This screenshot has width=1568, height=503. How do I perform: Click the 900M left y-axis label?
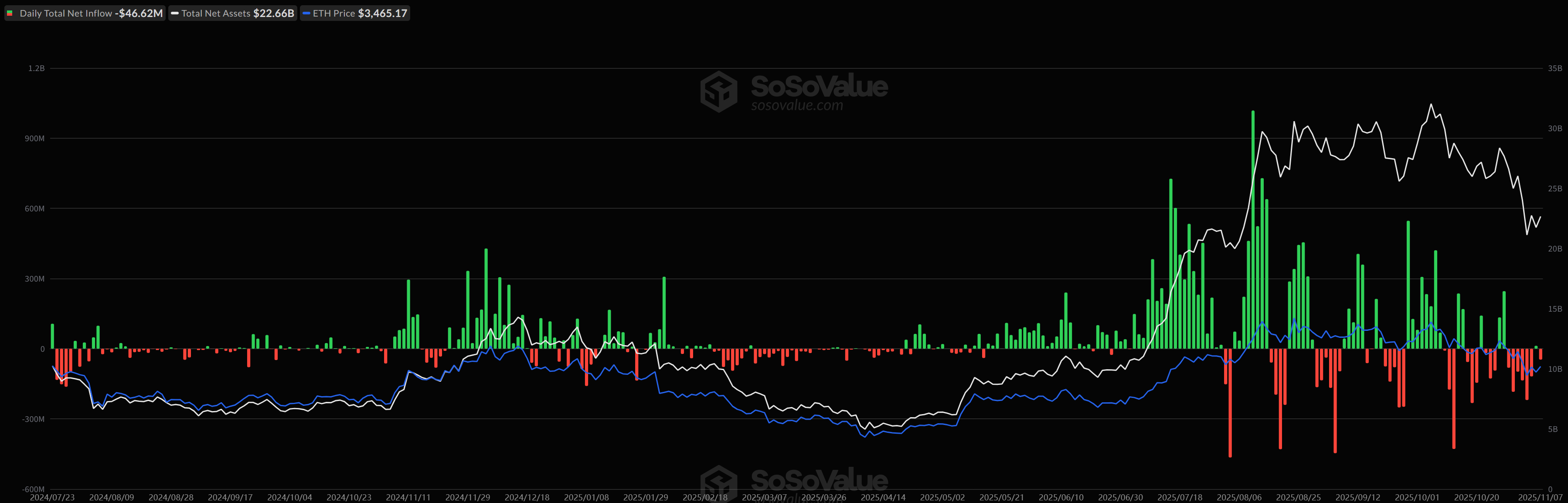pyautogui.click(x=35, y=138)
